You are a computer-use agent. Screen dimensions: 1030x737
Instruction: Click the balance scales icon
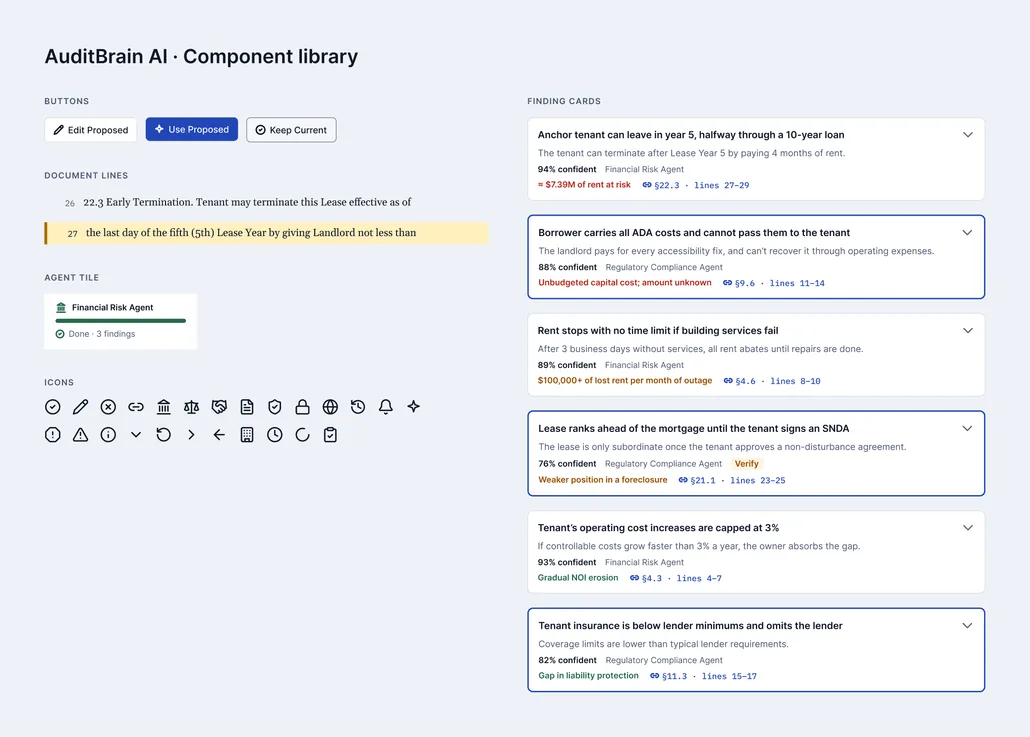(191, 407)
